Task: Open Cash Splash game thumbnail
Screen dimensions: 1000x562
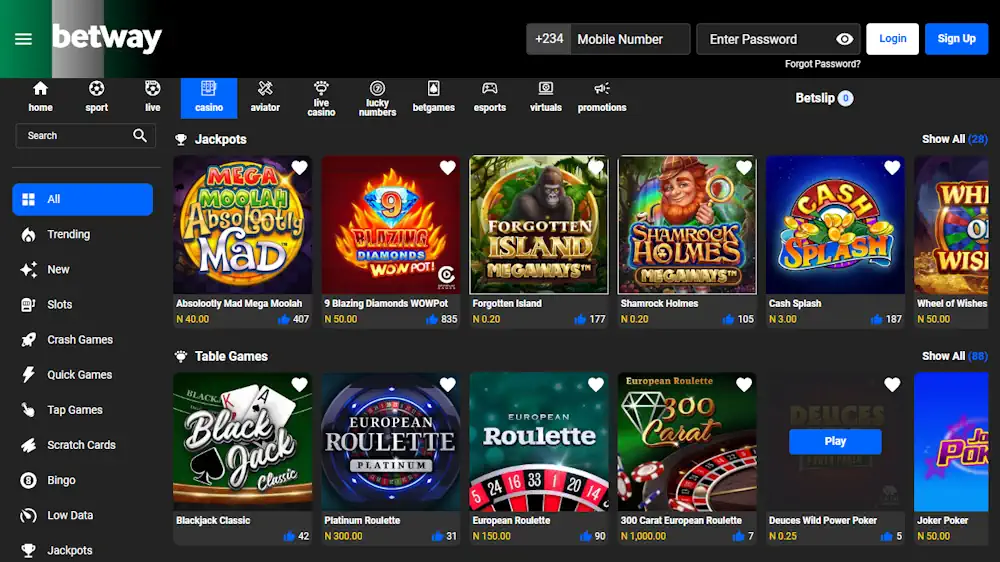Action: pyautogui.click(x=835, y=225)
